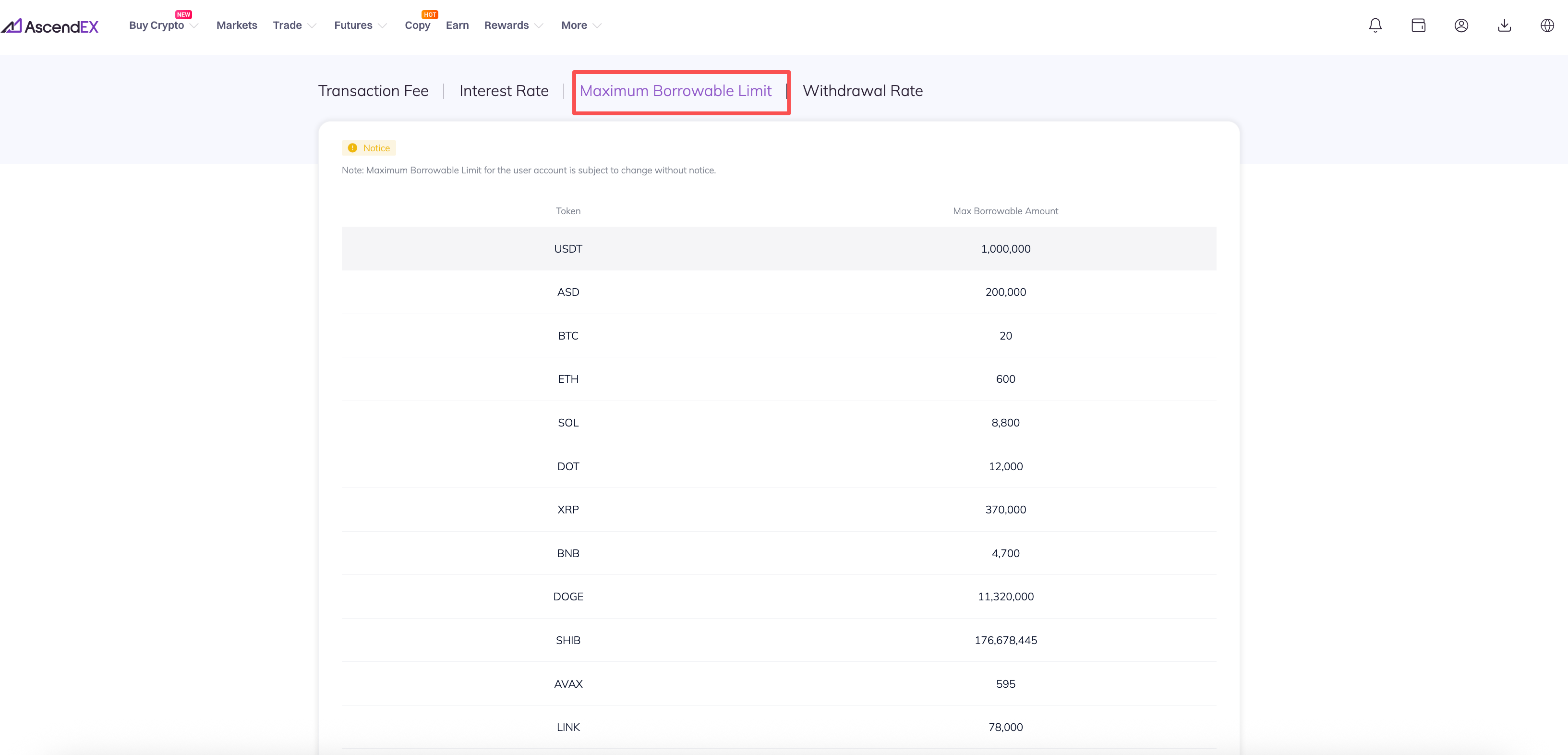The image size is (1568, 755).
Task: Open the globe language selector icon
Action: tap(1547, 25)
